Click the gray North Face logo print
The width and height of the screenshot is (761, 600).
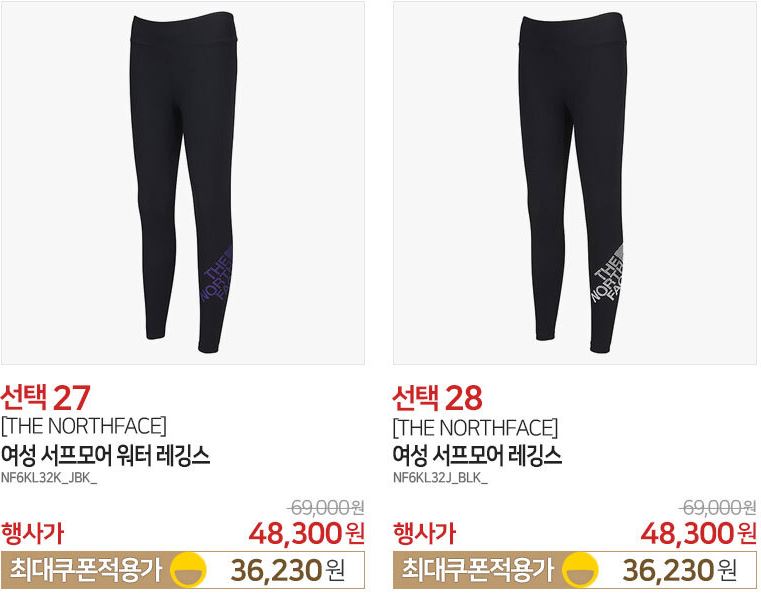pos(607,274)
